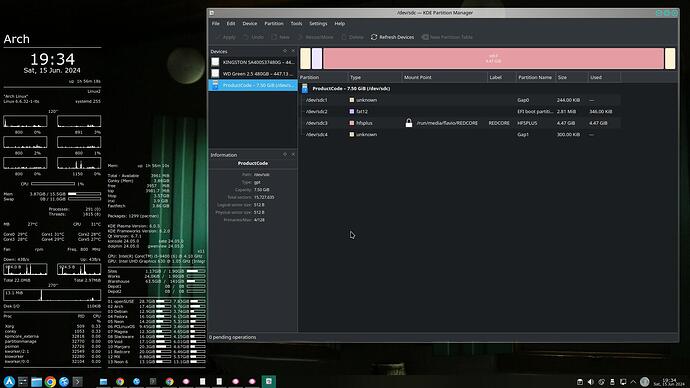Float the Devices panel
690x388 pixels.
285,51
